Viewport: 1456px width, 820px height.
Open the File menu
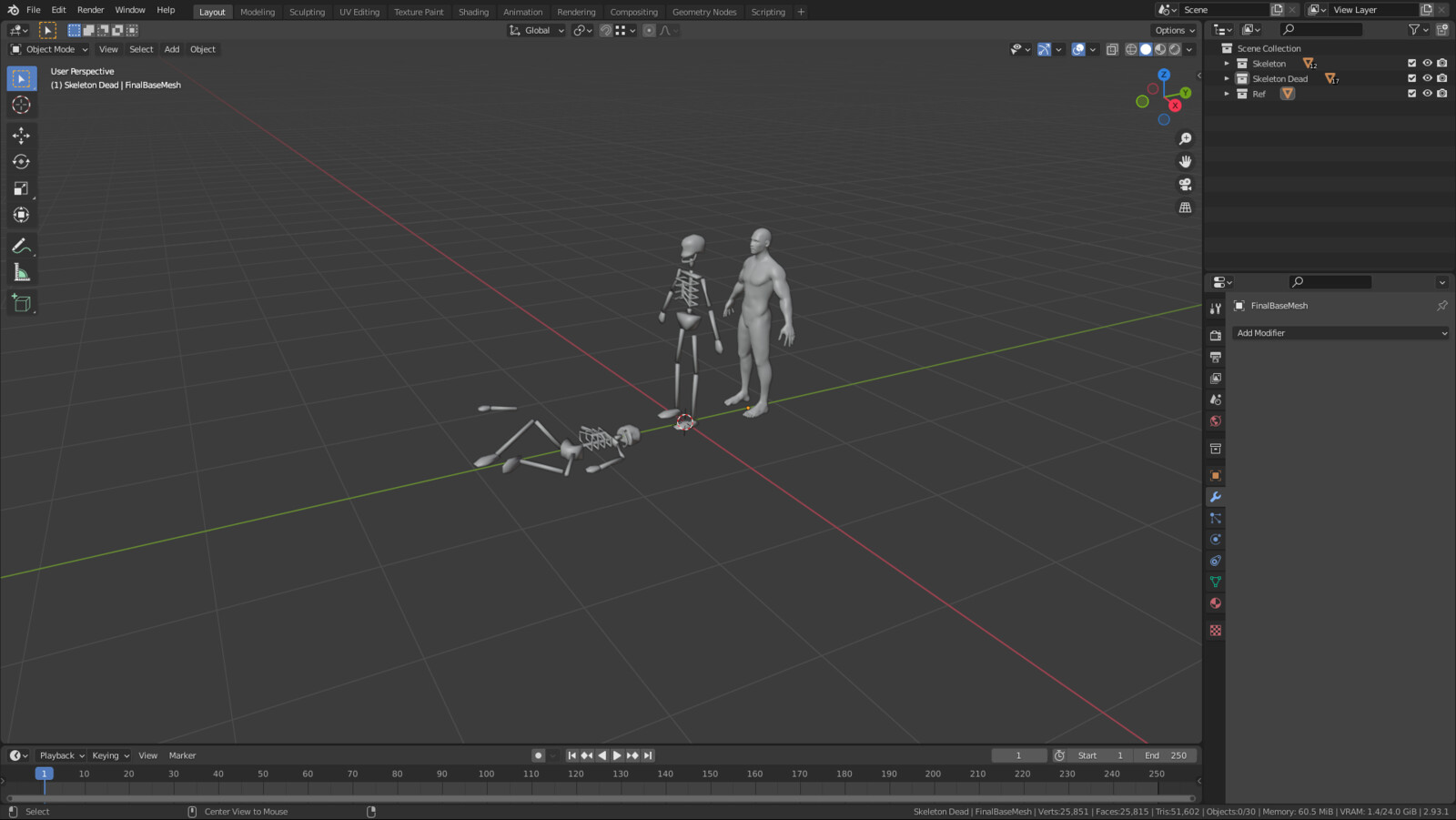coord(34,10)
